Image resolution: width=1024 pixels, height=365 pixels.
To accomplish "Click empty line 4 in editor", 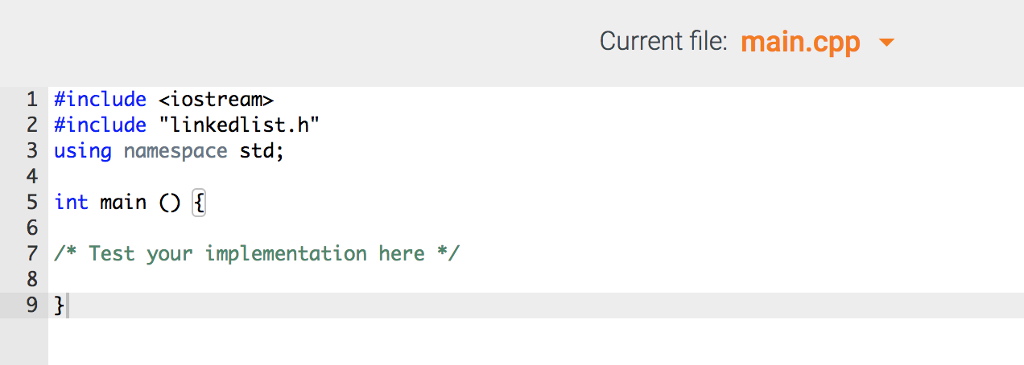I will [536, 177].
